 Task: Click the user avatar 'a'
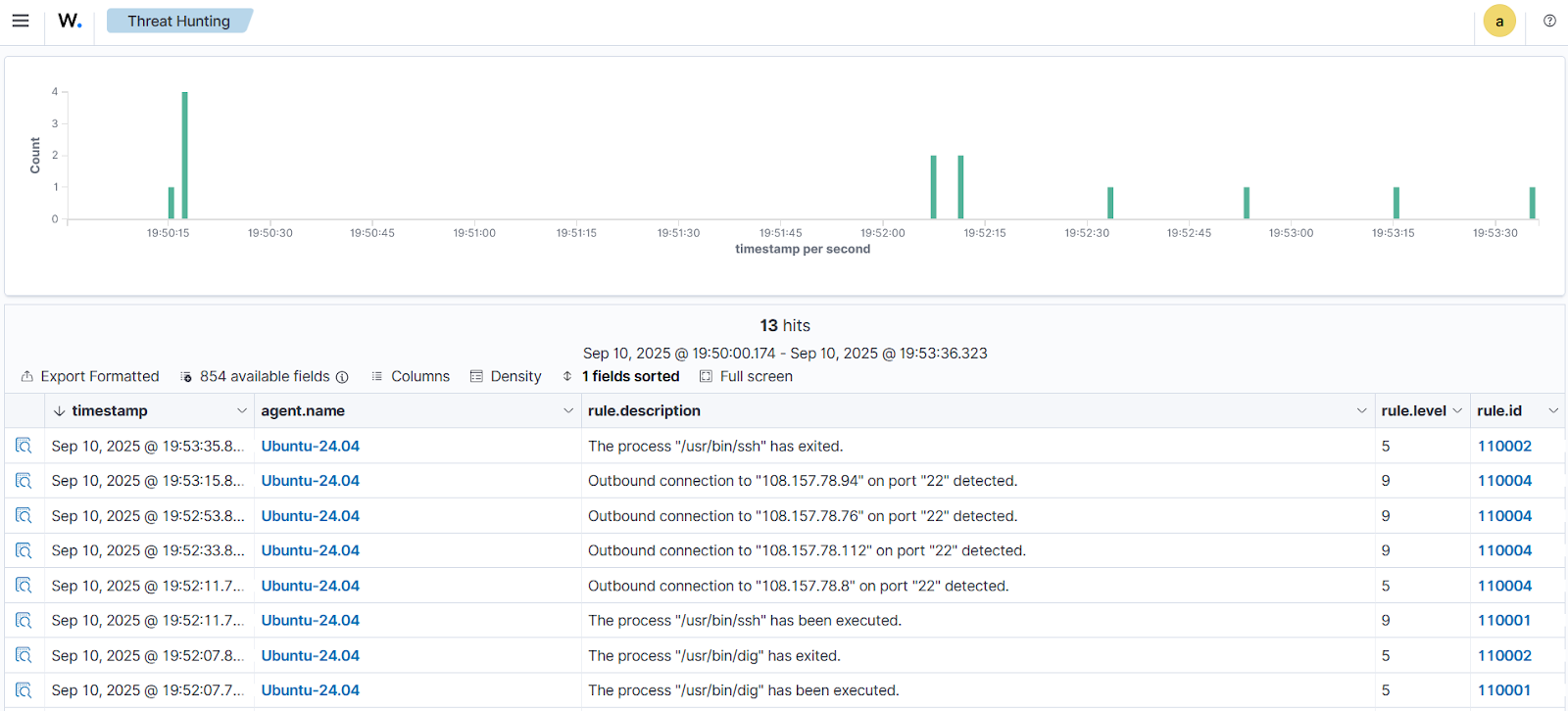[1499, 21]
